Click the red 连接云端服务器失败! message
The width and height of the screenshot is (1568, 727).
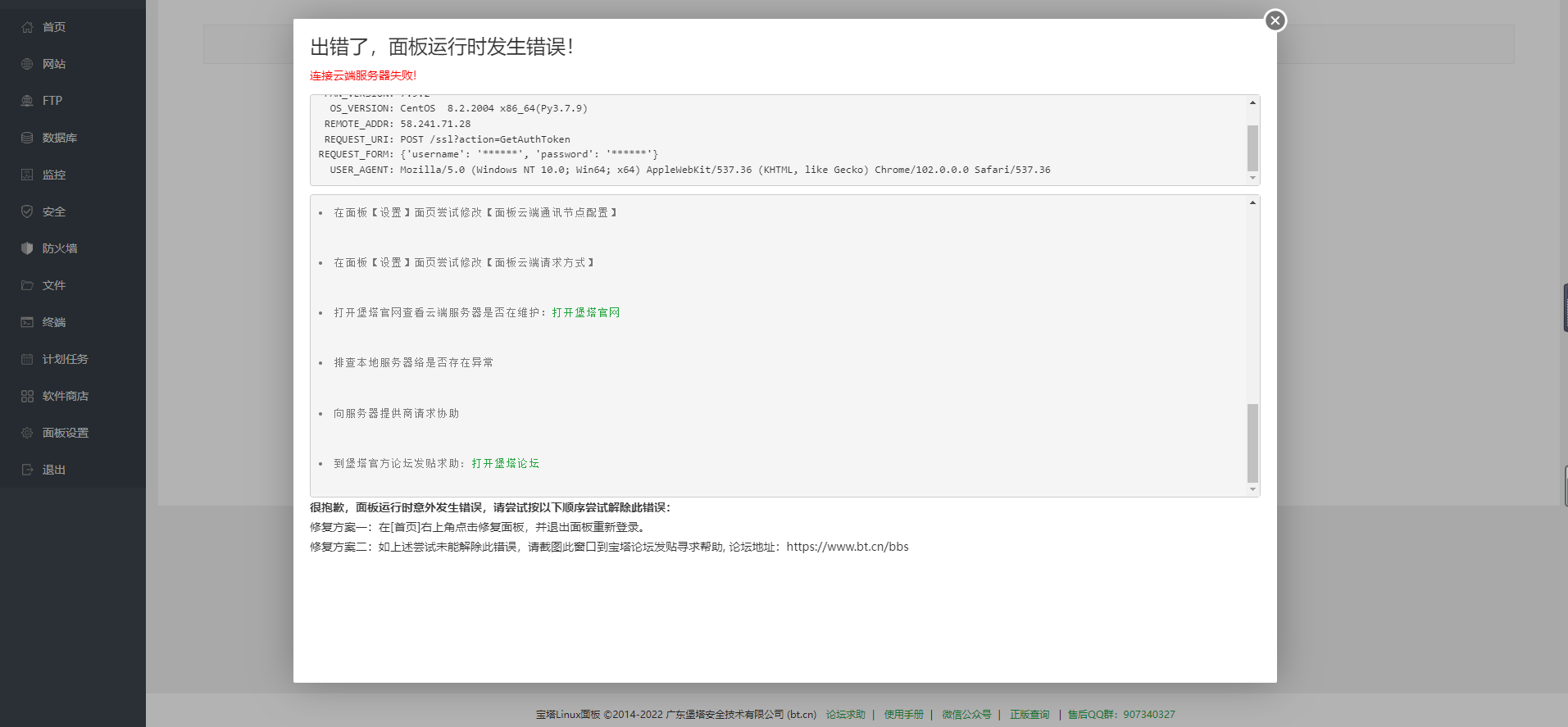pos(363,75)
